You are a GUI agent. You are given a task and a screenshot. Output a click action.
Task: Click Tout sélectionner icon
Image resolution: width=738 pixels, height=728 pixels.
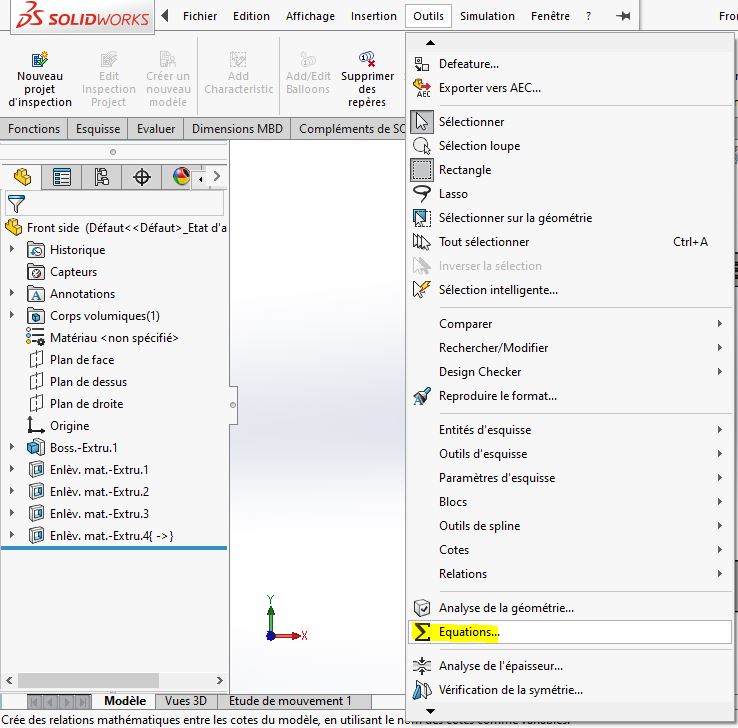pos(422,242)
